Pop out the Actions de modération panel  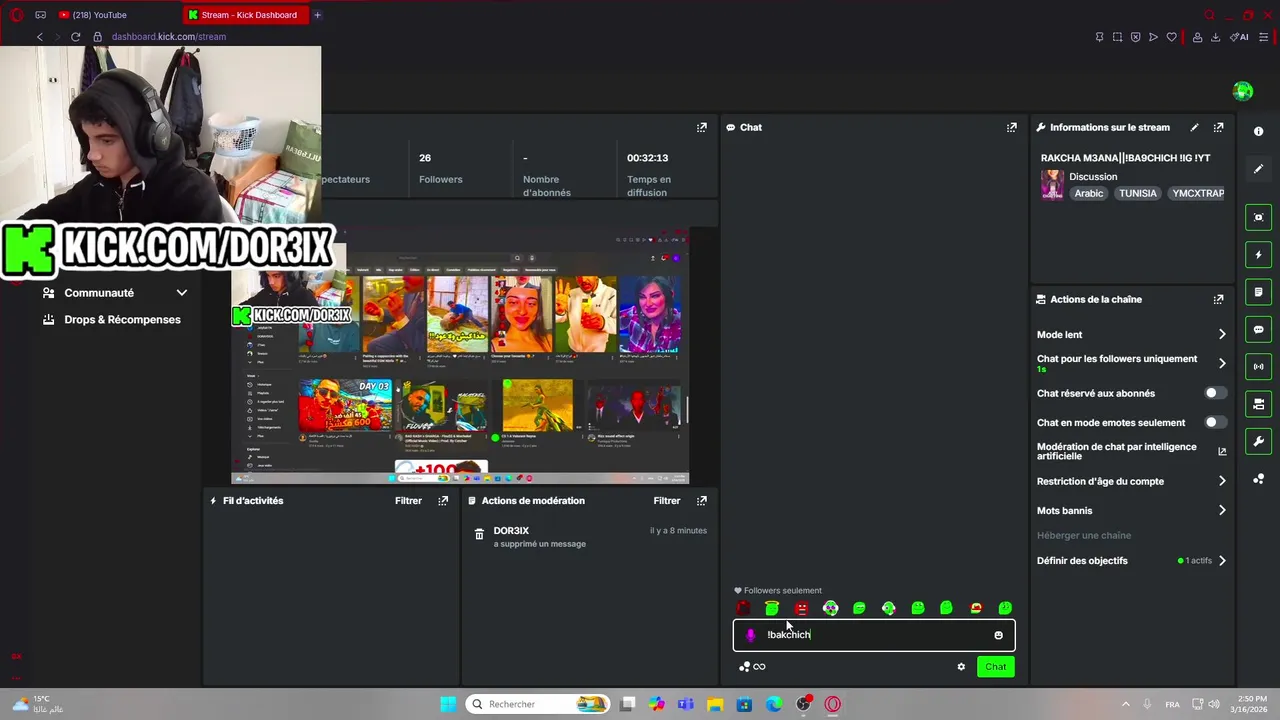[702, 501]
